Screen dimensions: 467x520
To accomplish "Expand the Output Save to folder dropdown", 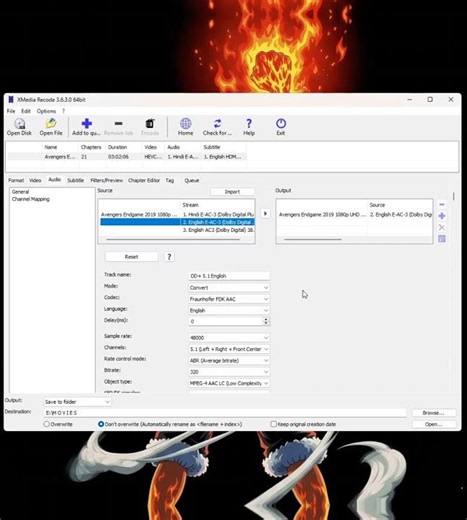I will tap(77, 402).
